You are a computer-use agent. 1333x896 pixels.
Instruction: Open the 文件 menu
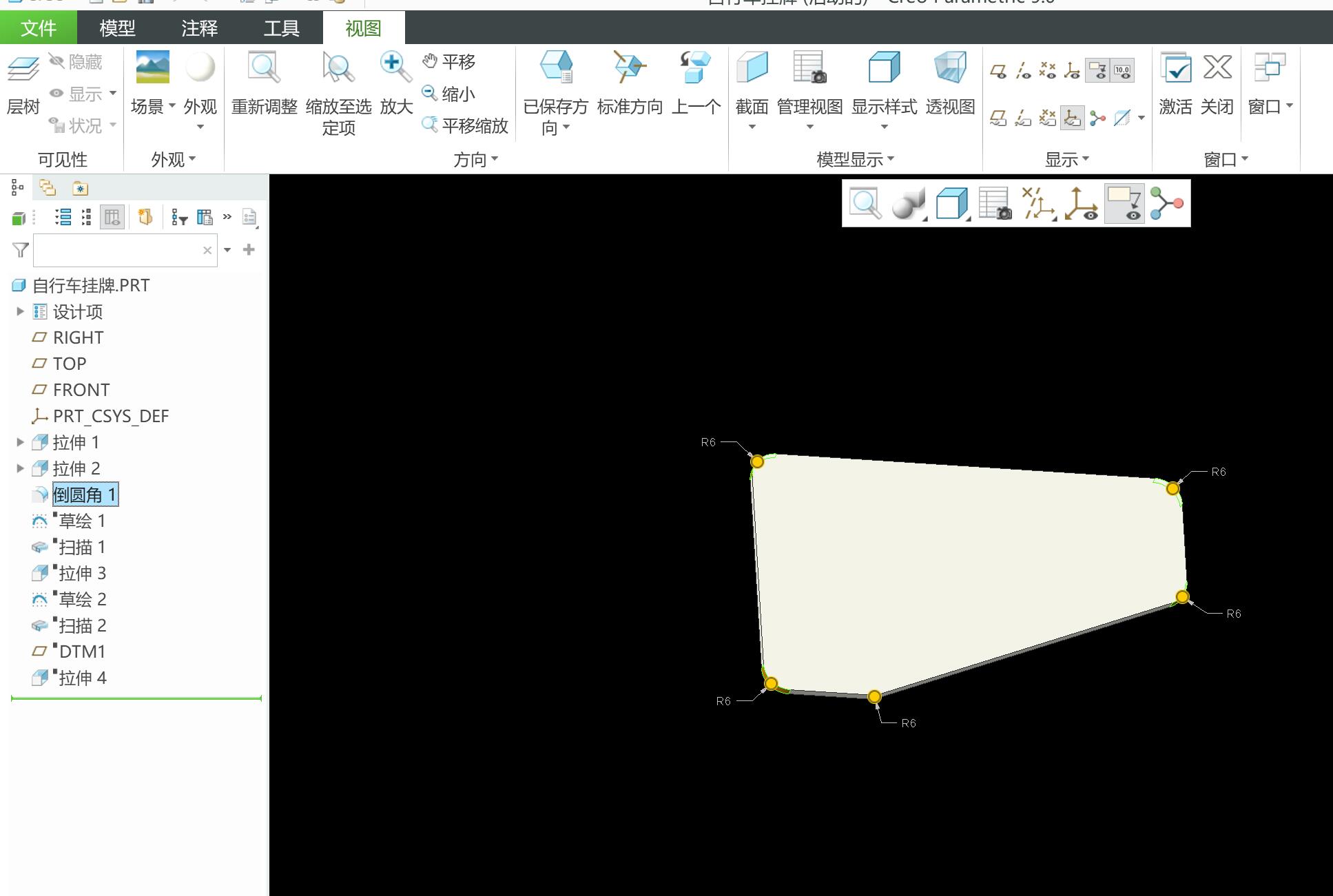tap(38, 28)
